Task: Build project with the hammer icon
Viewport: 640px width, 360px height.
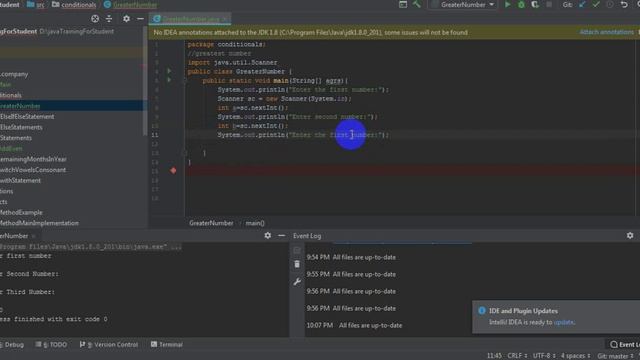Action: point(417,4)
